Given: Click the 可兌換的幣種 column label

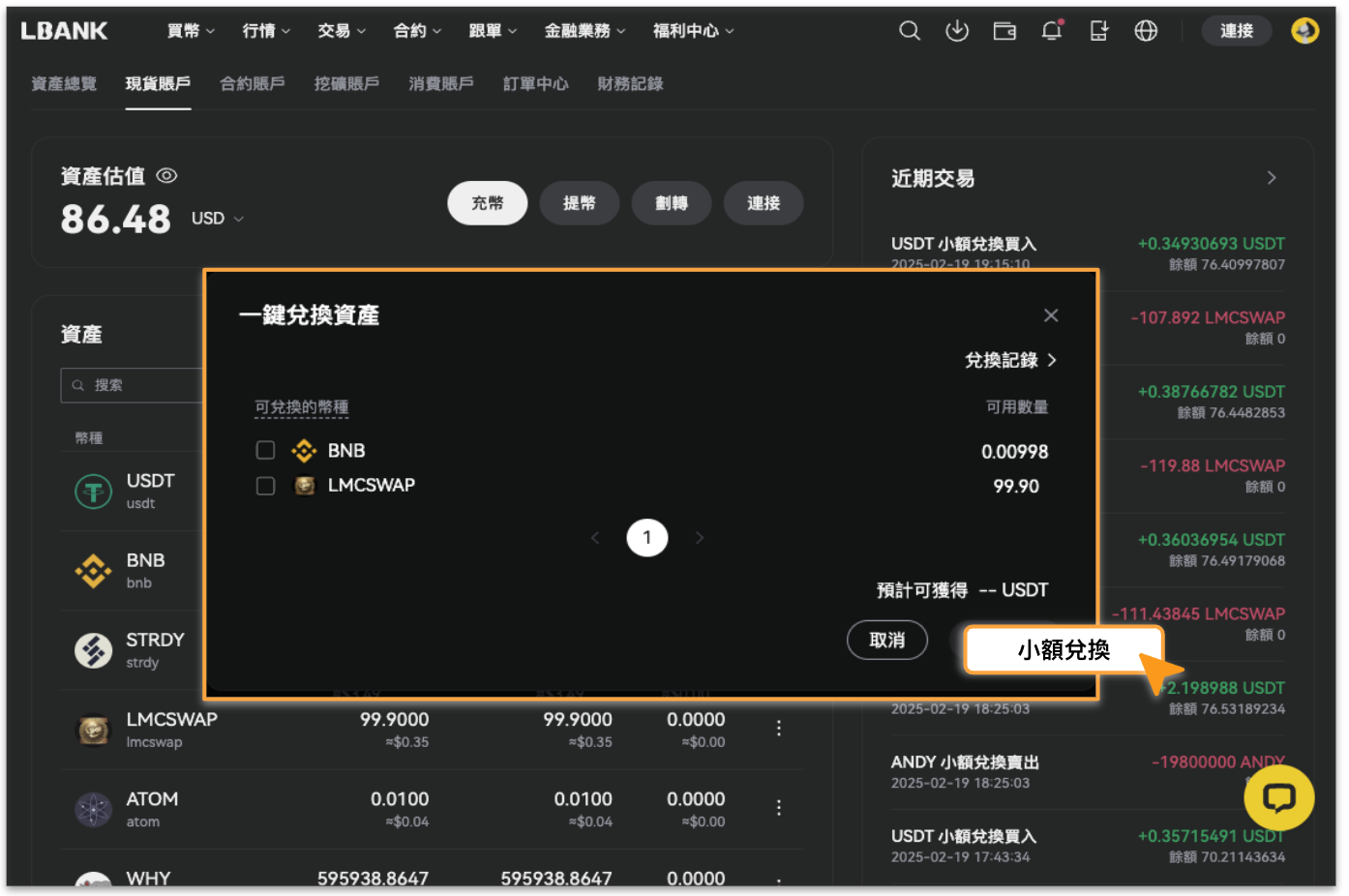Looking at the screenshot, I should point(301,407).
